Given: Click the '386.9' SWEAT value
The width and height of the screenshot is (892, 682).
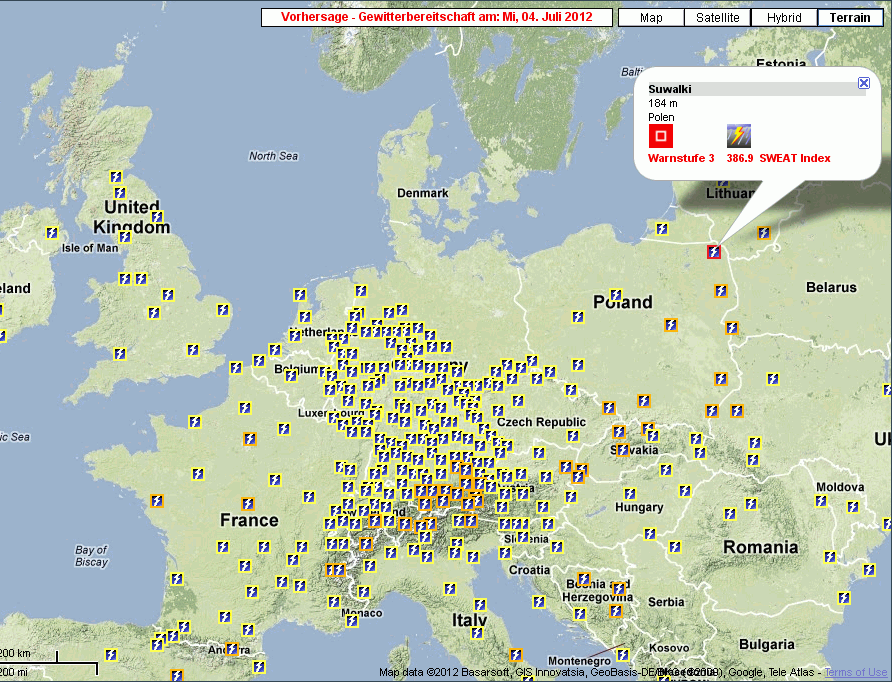Looking at the screenshot, I should click(x=740, y=158).
